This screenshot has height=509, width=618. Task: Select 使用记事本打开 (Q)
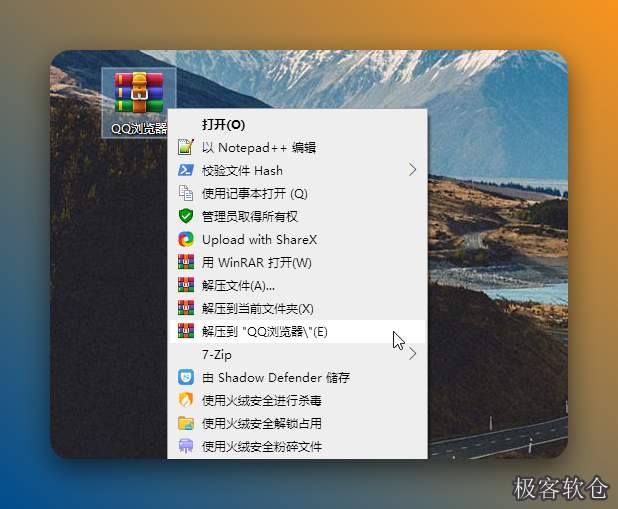(x=298, y=193)
